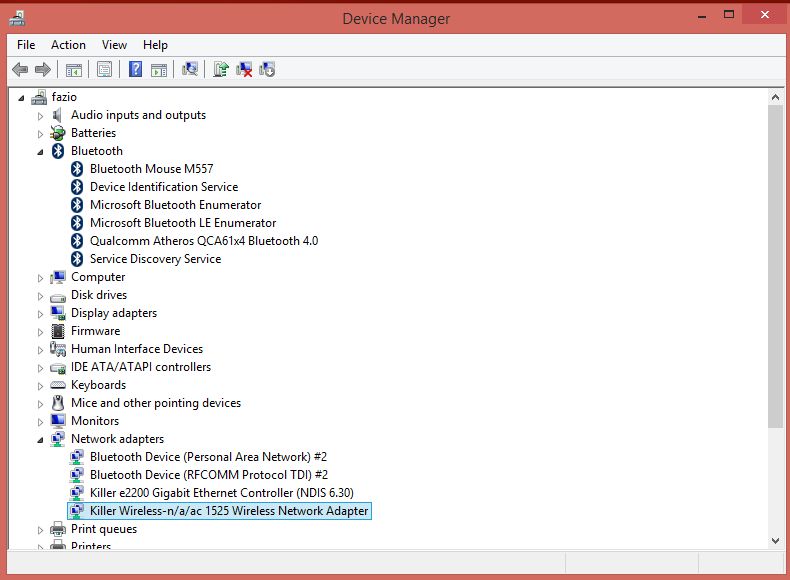The height and width of the screenshot is (580, 790).
Task: Click the scrollbar down arrow
Action: [775, 541]
